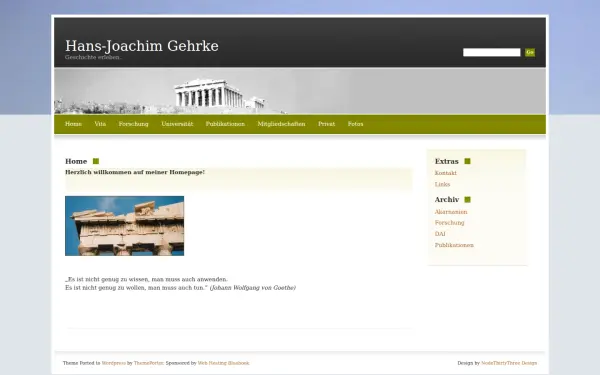Open Forschung in the Archiv sidebar
600x375 pixels.
[449, 223]
